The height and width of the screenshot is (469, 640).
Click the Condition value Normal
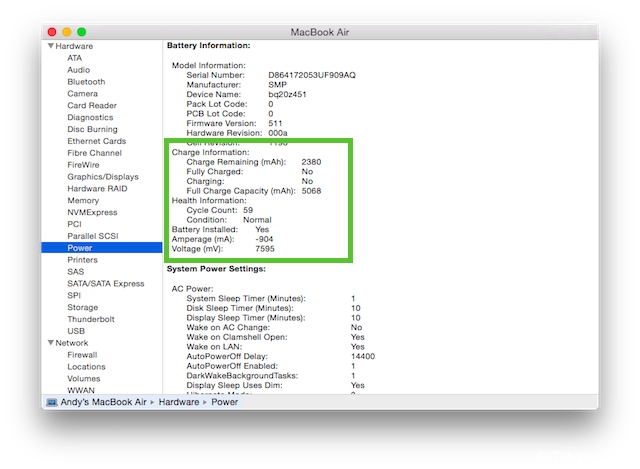[x=257, y=220]
